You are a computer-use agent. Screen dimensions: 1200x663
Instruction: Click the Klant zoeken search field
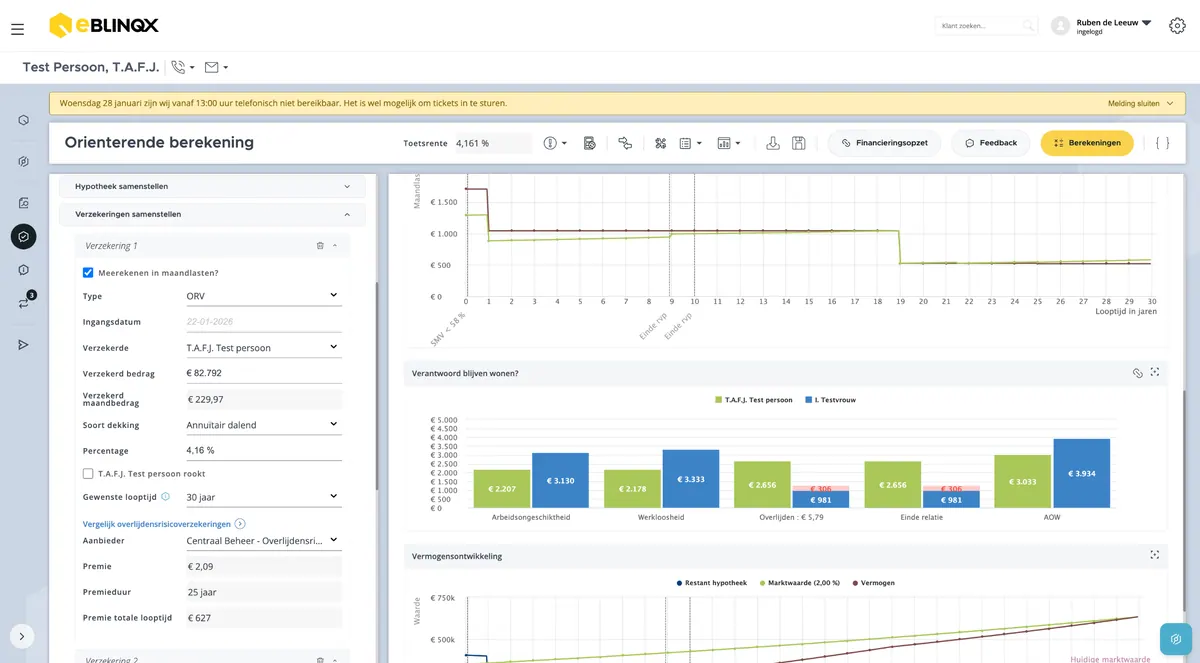coord(986,26)
